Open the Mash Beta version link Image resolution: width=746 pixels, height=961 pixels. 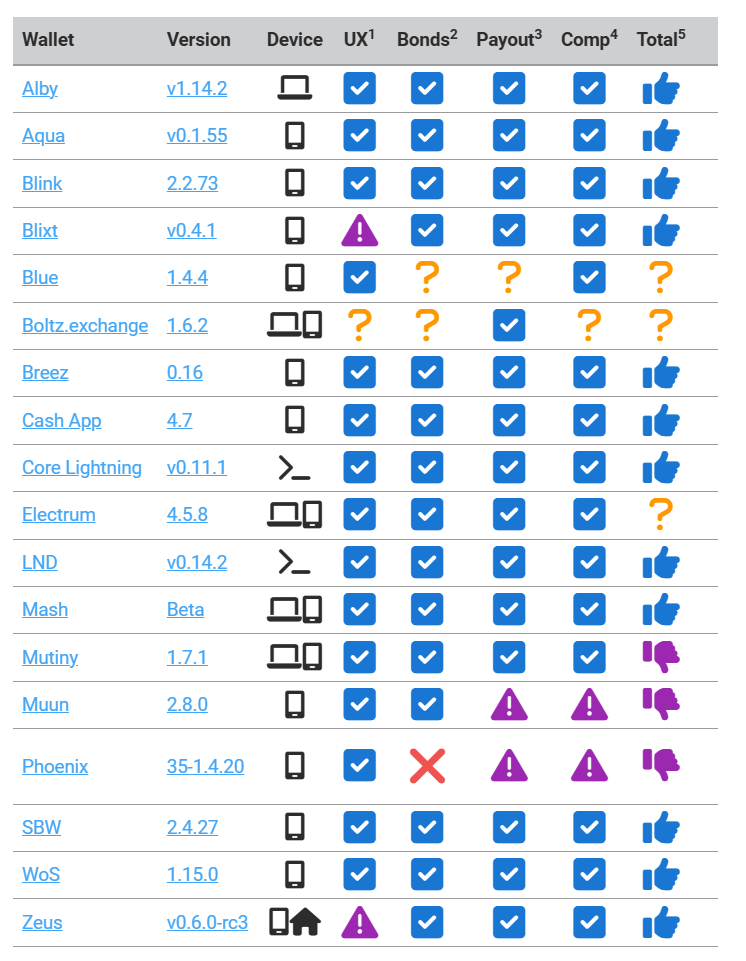[x=185, y=610]
